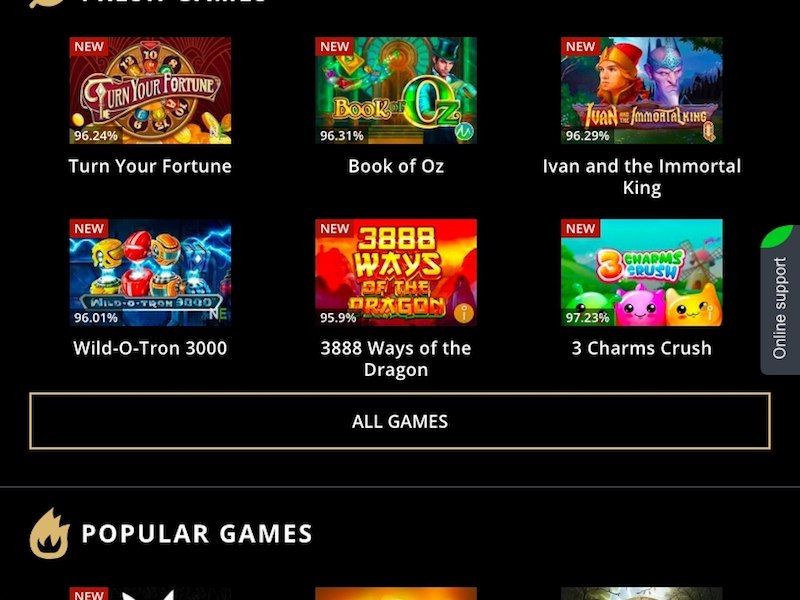800x600 pixels.
Task: Click the Book of Oz title link
Action: [396, 166]
